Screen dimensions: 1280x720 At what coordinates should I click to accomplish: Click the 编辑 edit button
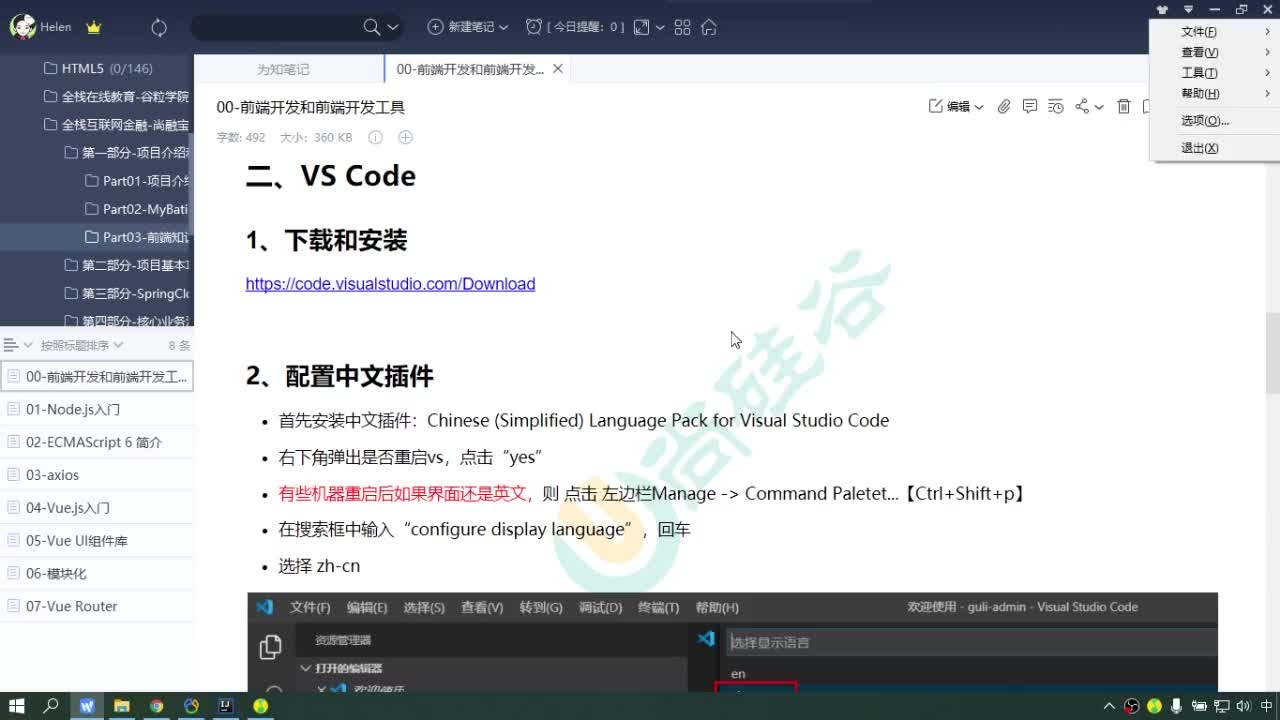(950, 107)
